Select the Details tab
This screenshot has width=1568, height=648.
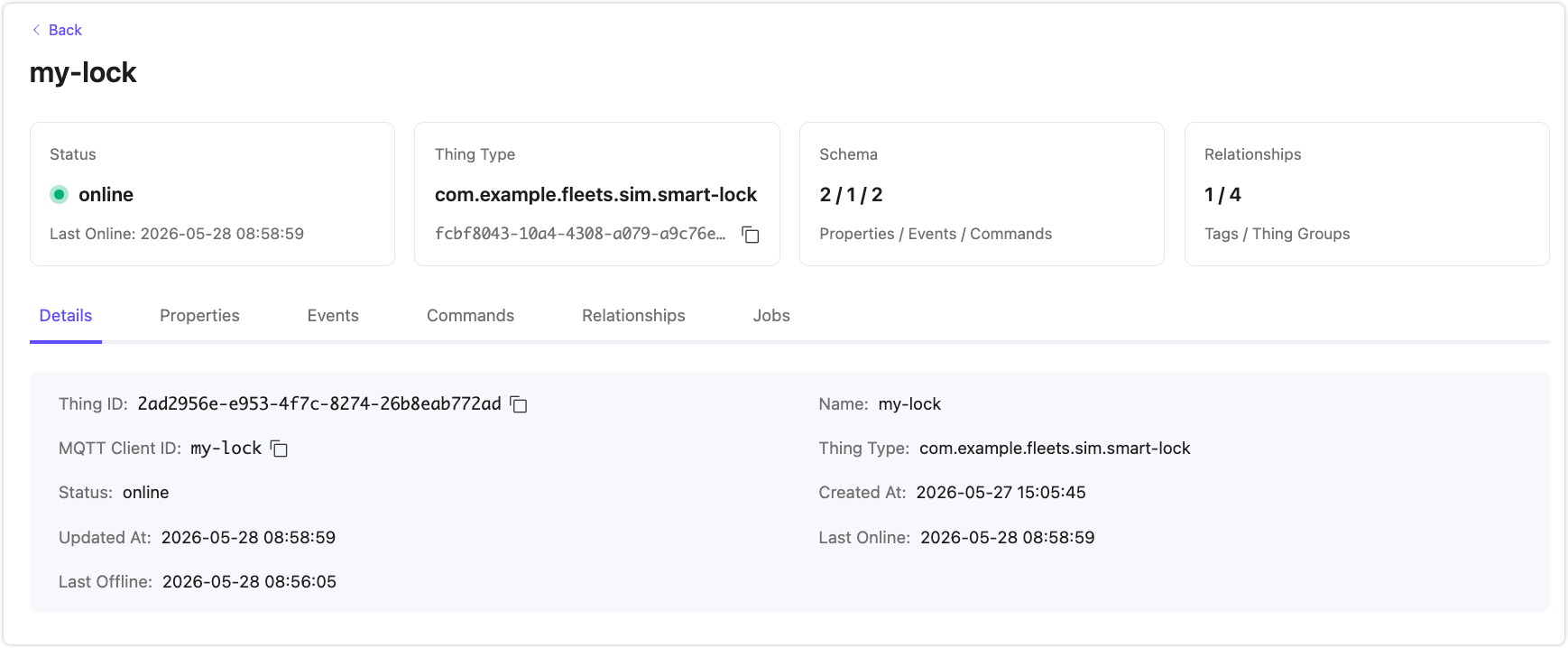(x=66, y=316)
